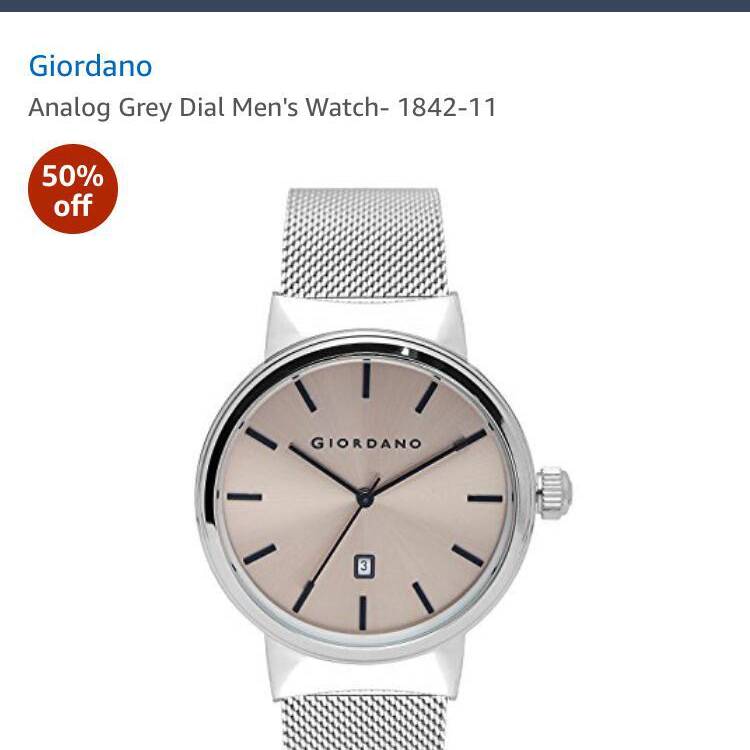The width and height of the screenshot is (750, 750).
Task: Click the 9 o'clock hour marker
Action: coord(244,497)
